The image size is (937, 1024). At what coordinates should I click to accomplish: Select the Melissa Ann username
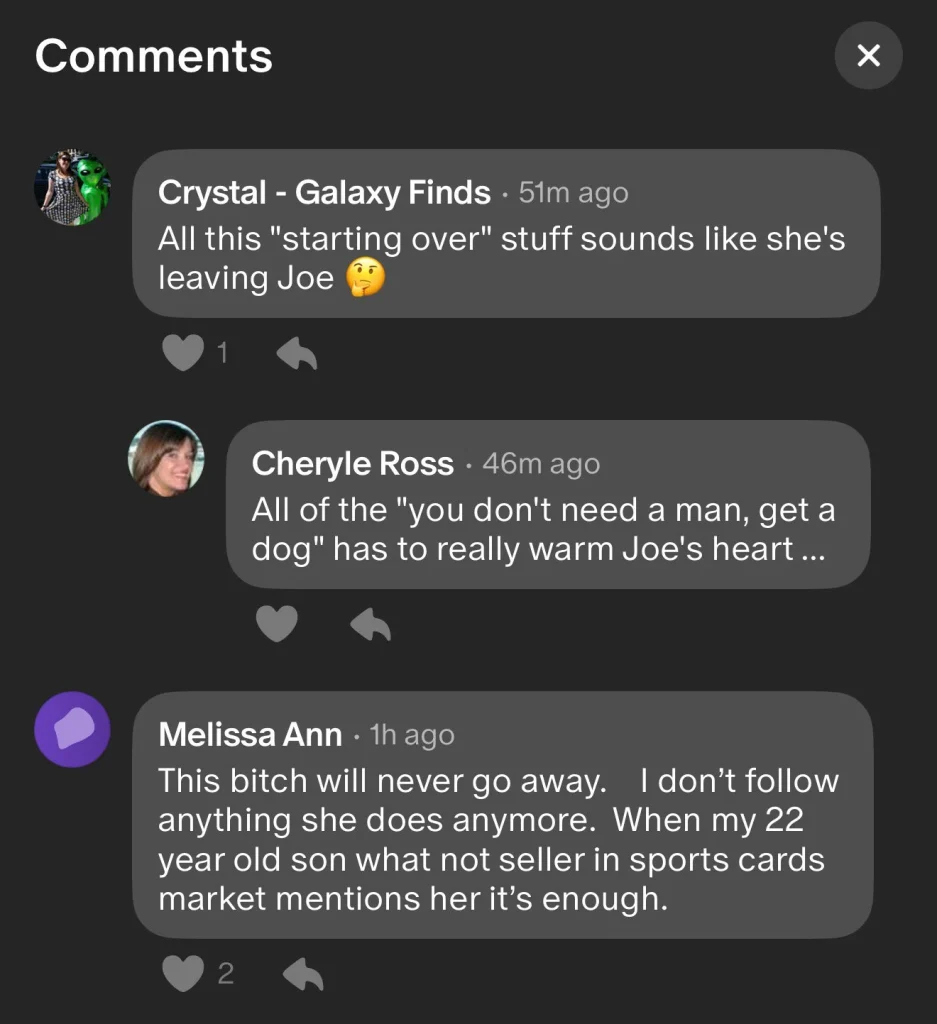pos(250,735)
